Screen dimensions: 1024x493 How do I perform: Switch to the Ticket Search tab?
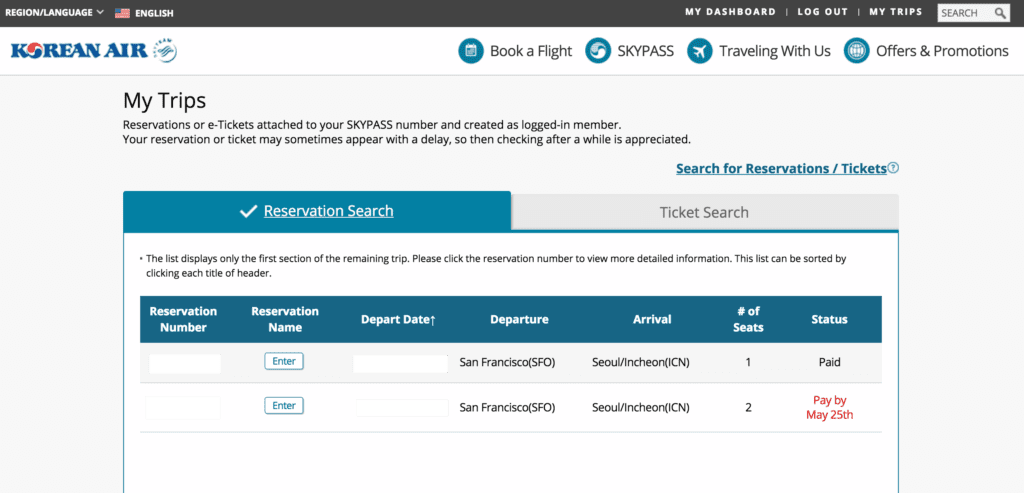pyautogui.click(x=704, y=212)
